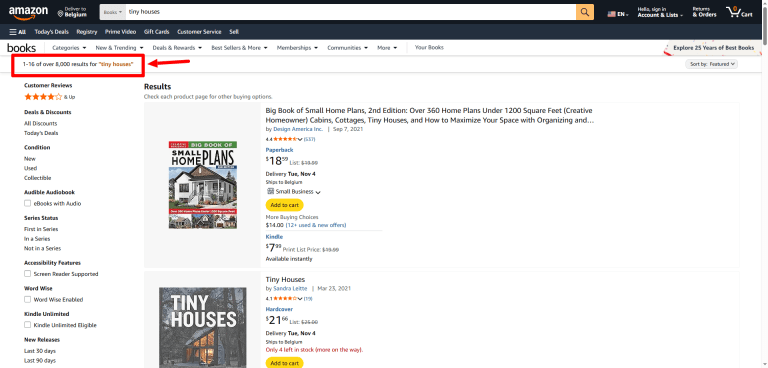This screenshot has height=368, width=768.
Task: Enable eBooks with Audio checkbox
Action: [x=27, y=203]
